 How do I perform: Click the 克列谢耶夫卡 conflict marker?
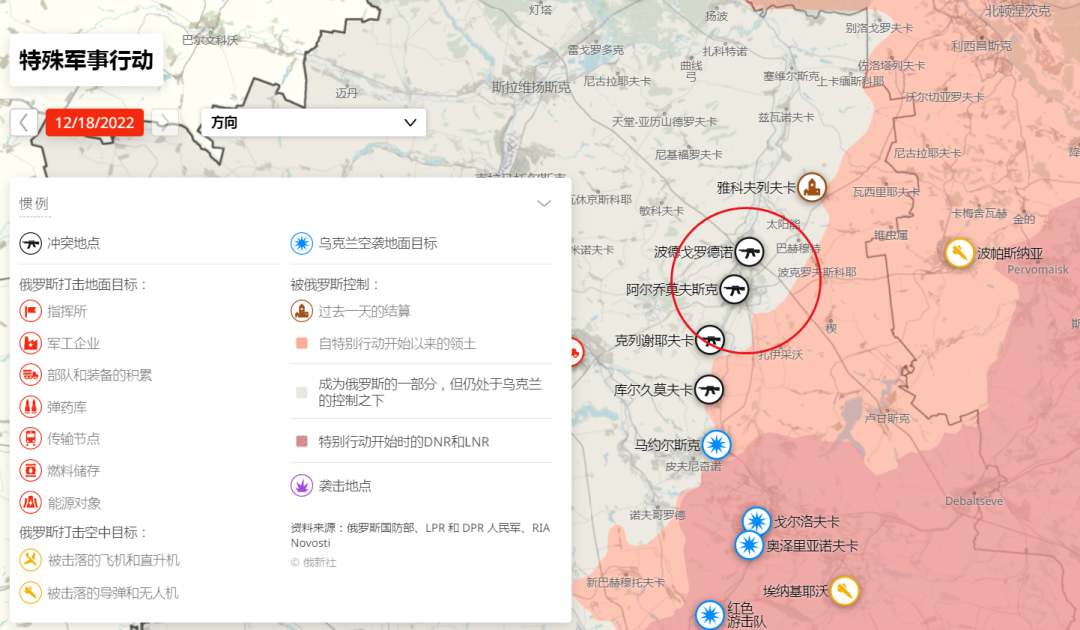(x=709, y=340)
